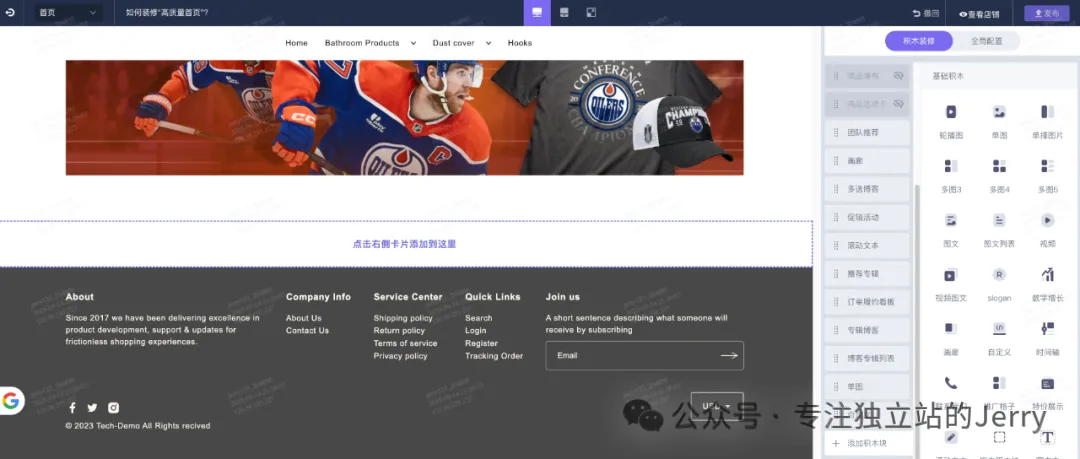Click the Email subscription input field
The image size is (1080, 459).
tap(645, 356)
